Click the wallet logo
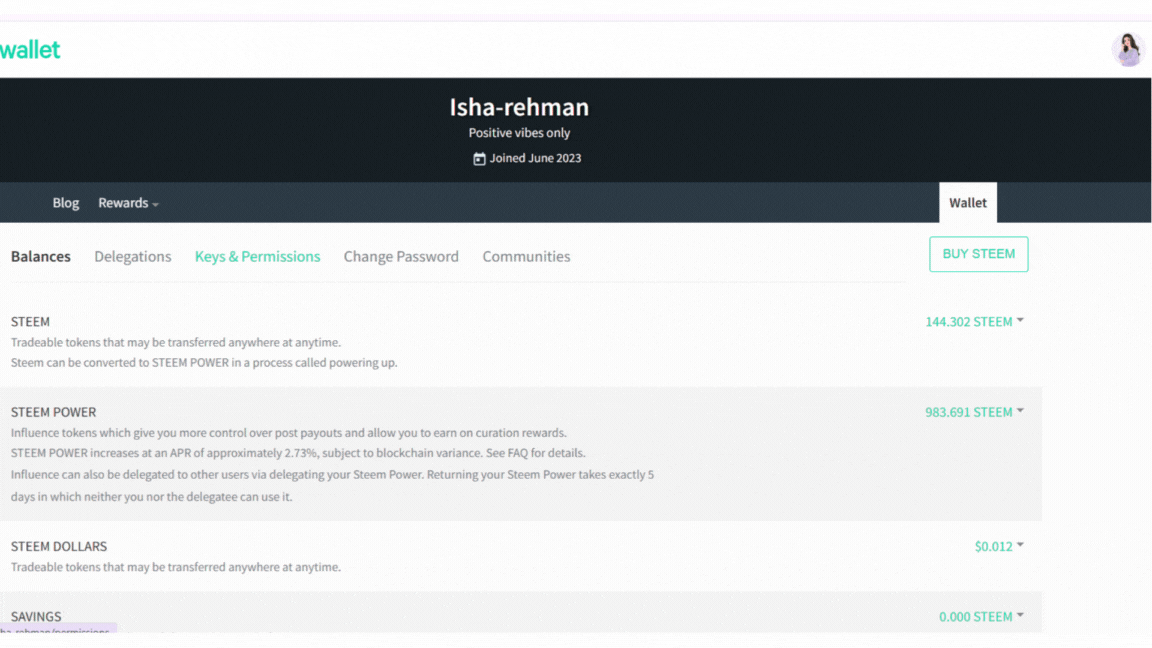This screenshot has width=1152, height=648. point(30,50)
